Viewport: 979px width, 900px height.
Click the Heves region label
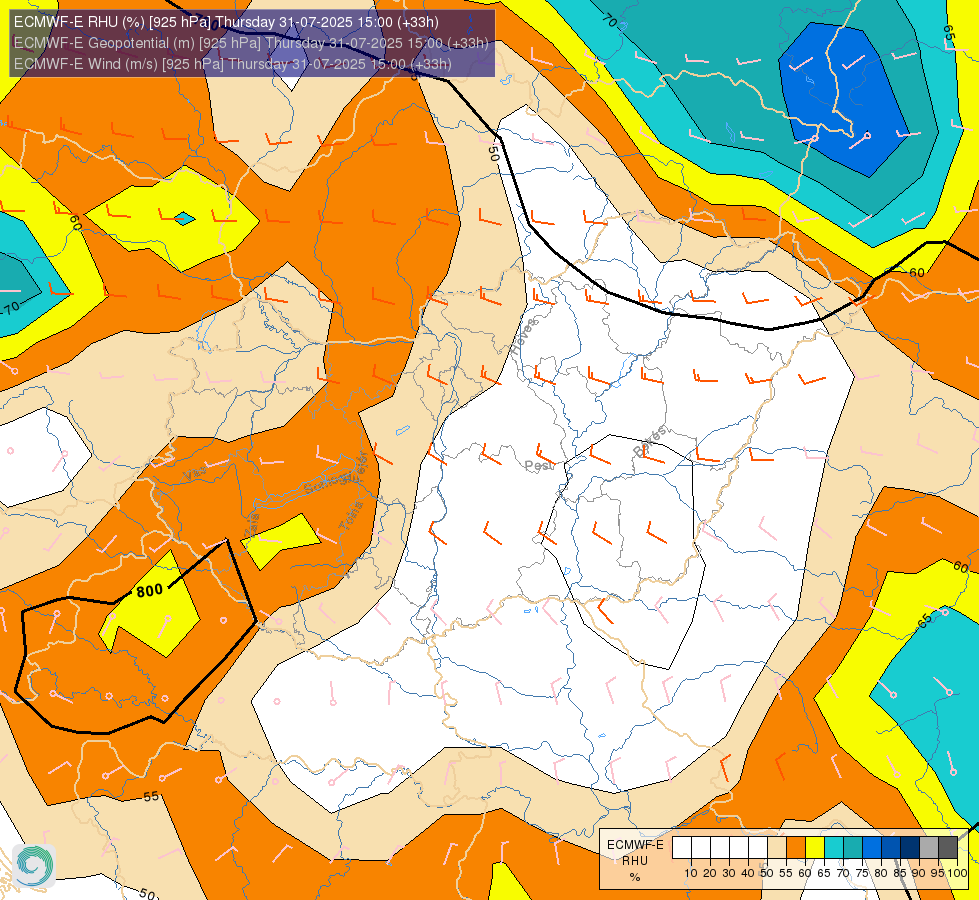524,336
